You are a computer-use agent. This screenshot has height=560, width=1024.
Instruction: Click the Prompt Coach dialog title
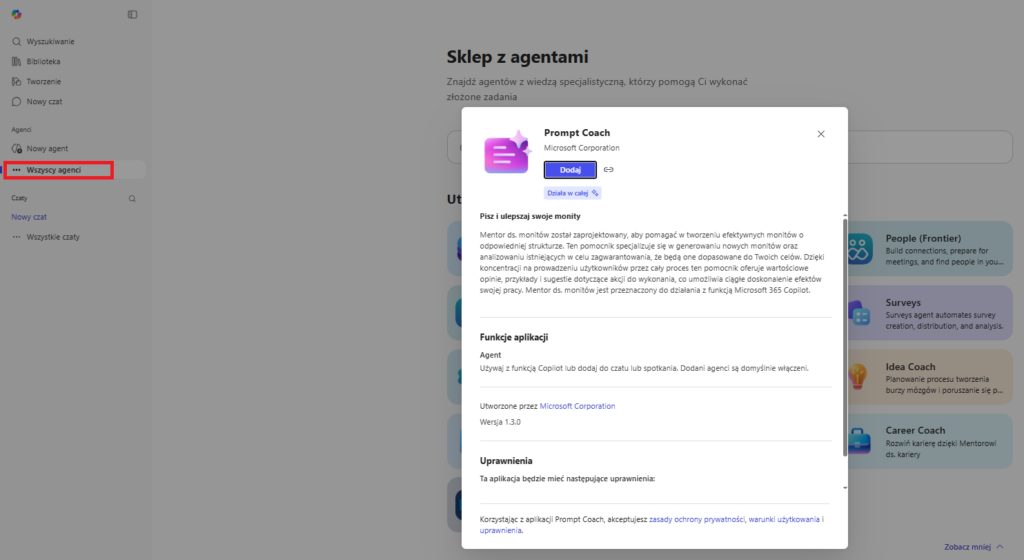[577, 132]
